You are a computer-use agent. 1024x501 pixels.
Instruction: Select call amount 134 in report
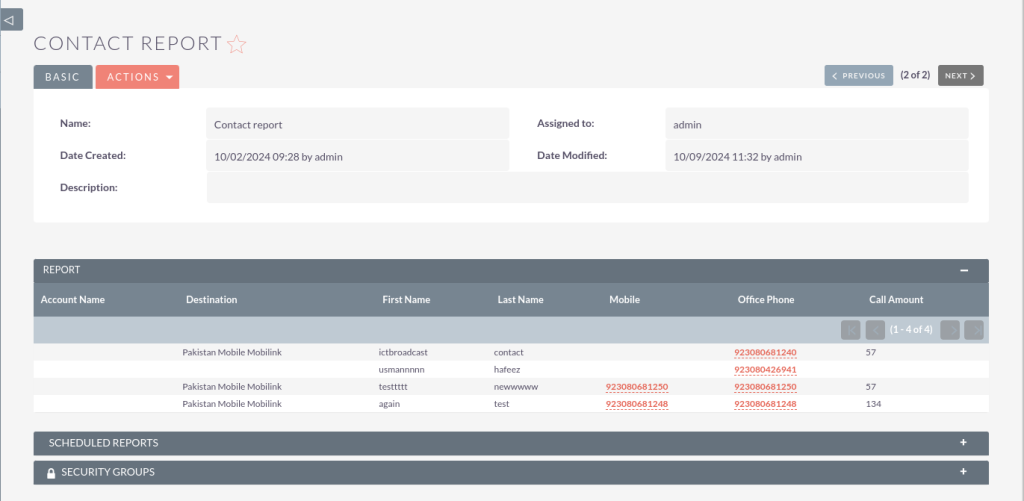pos(873,404)
